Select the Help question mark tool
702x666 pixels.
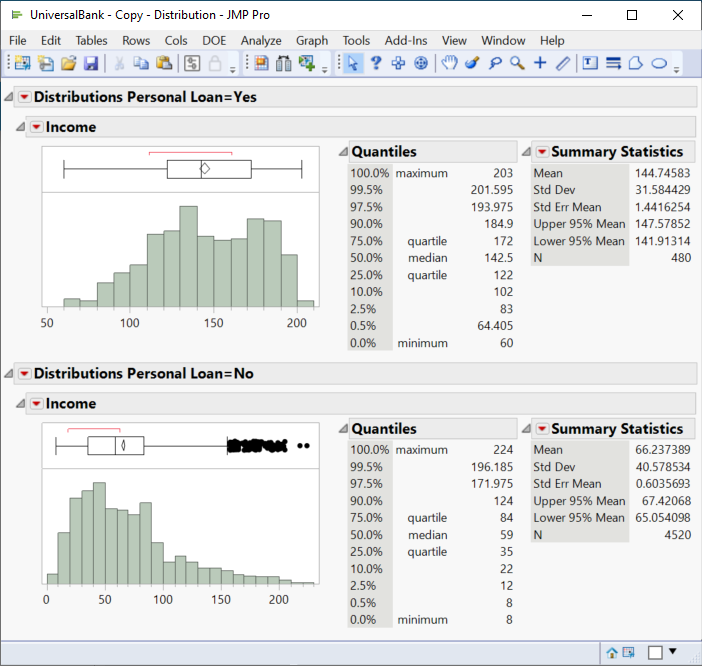pyautogui.click(x=376, y=63)
